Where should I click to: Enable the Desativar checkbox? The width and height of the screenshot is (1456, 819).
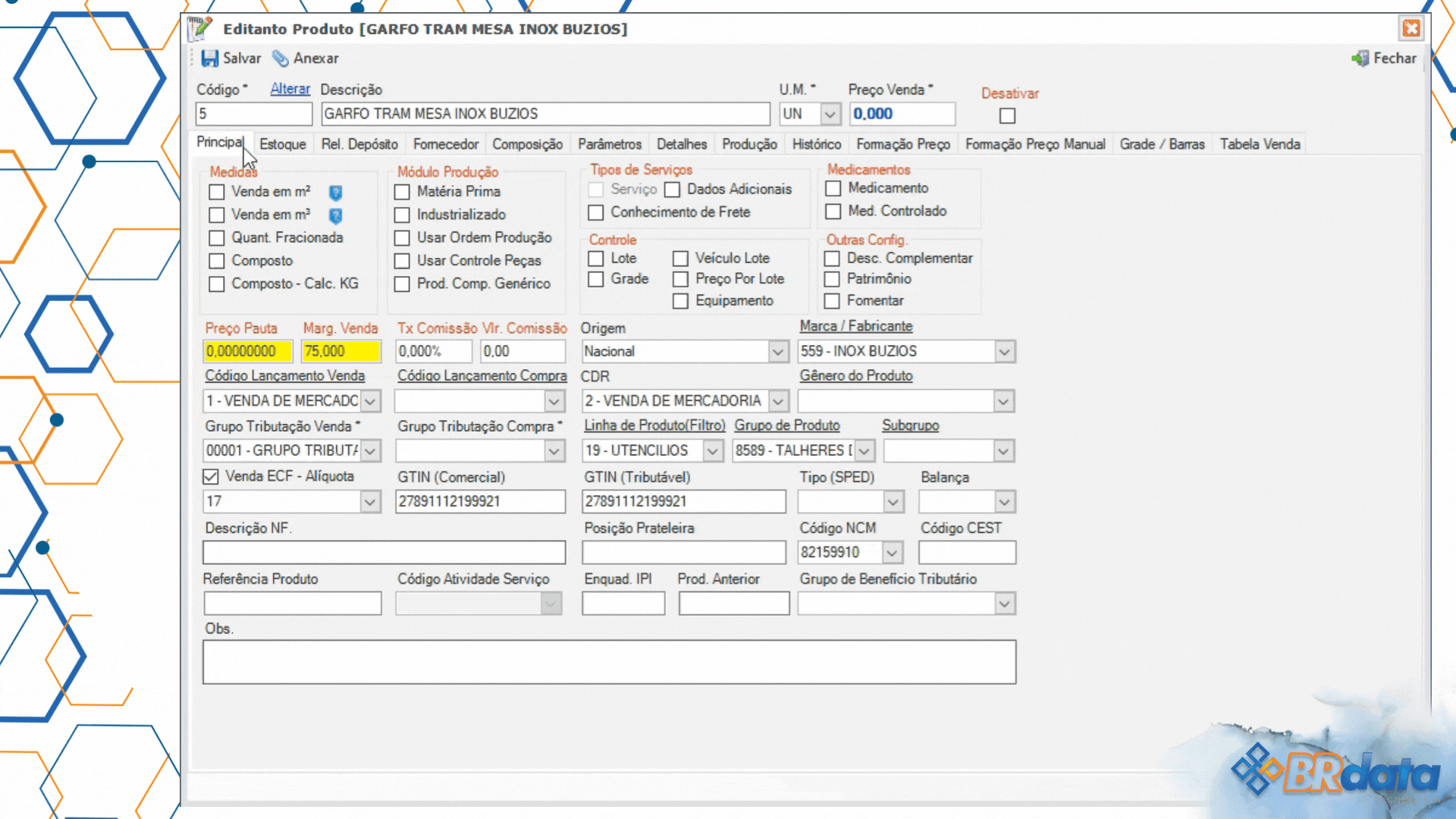tap(1007, 116)
